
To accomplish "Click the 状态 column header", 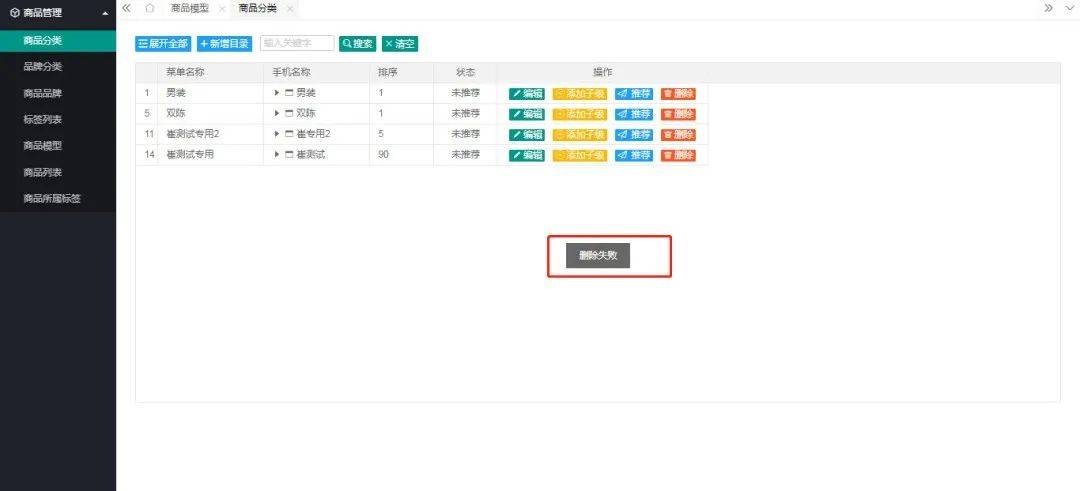I will (x=466, y=72).
